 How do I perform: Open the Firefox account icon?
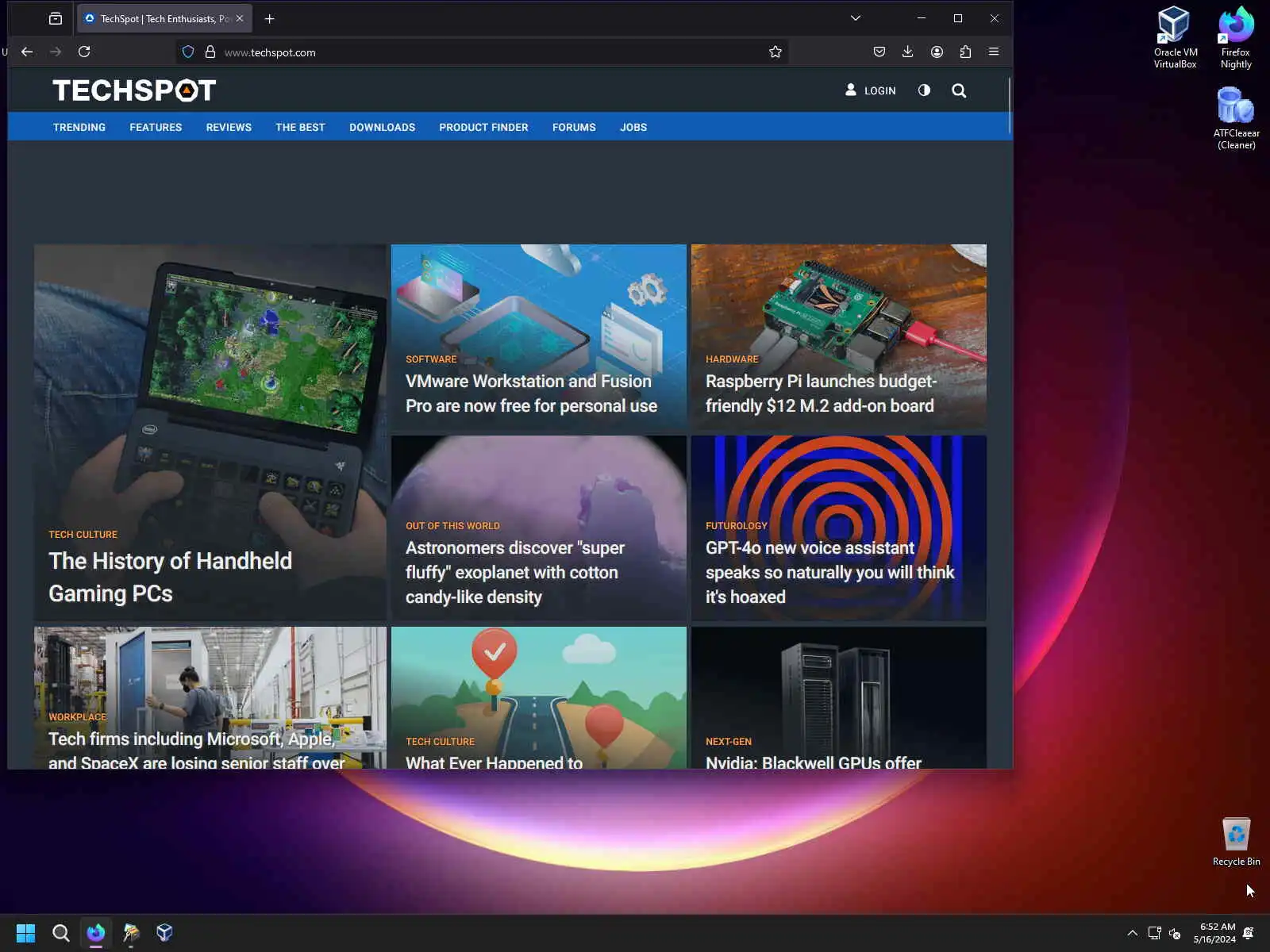(937, 52)
